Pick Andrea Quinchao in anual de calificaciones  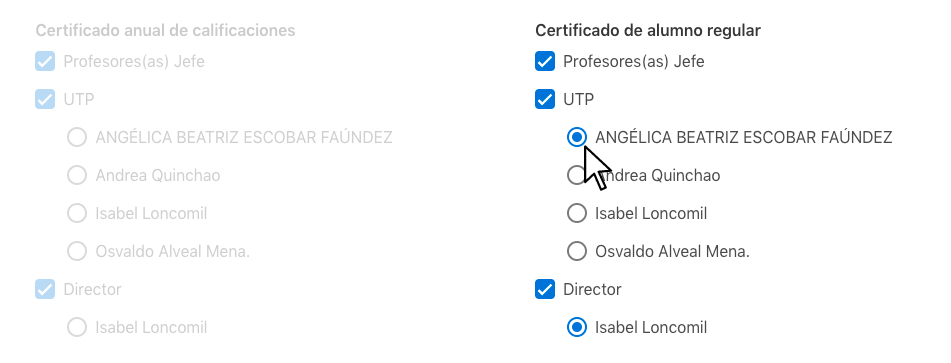(77, 176)
